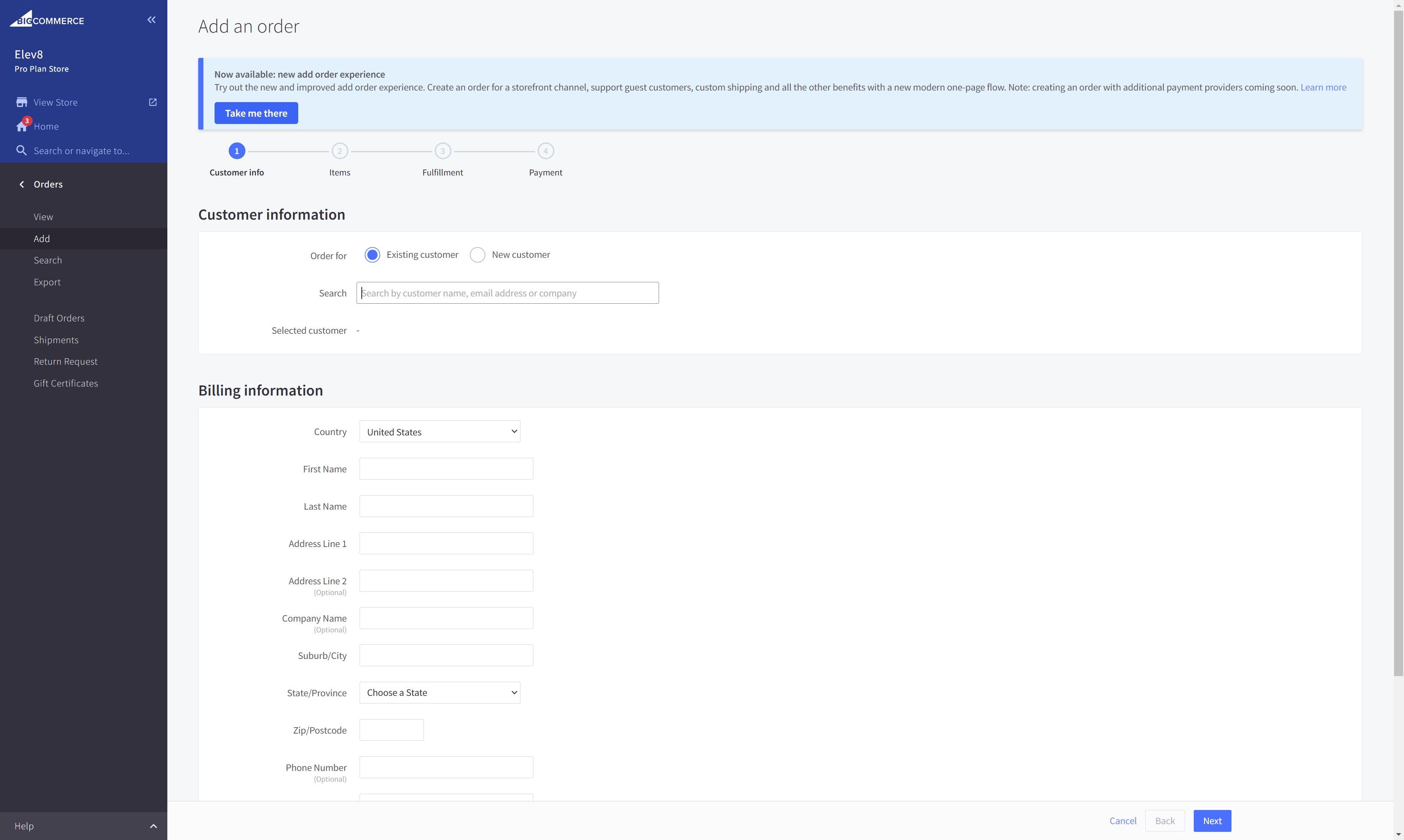Click page vertical scrollbar
The image size is (1404, 840).
[1398, 340]
